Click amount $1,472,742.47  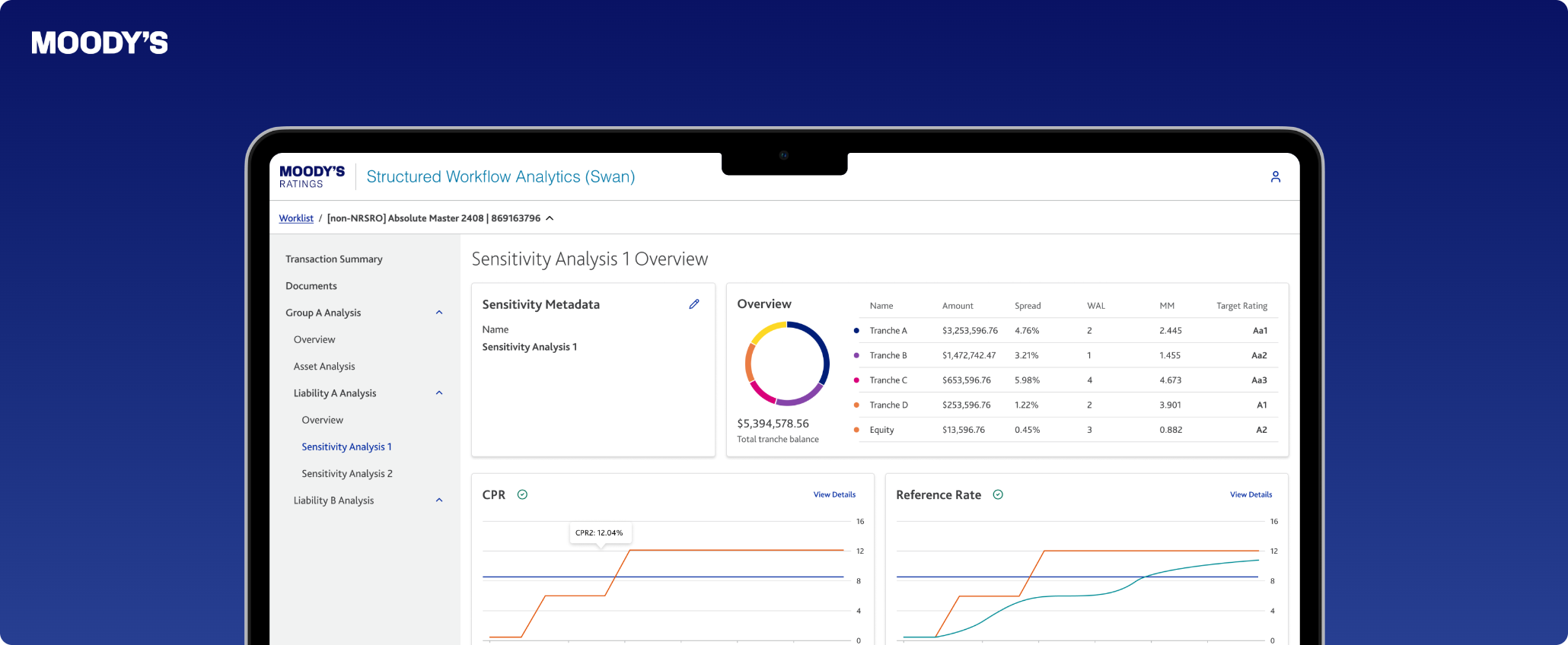pyautogui.click(x=969, y=355)
